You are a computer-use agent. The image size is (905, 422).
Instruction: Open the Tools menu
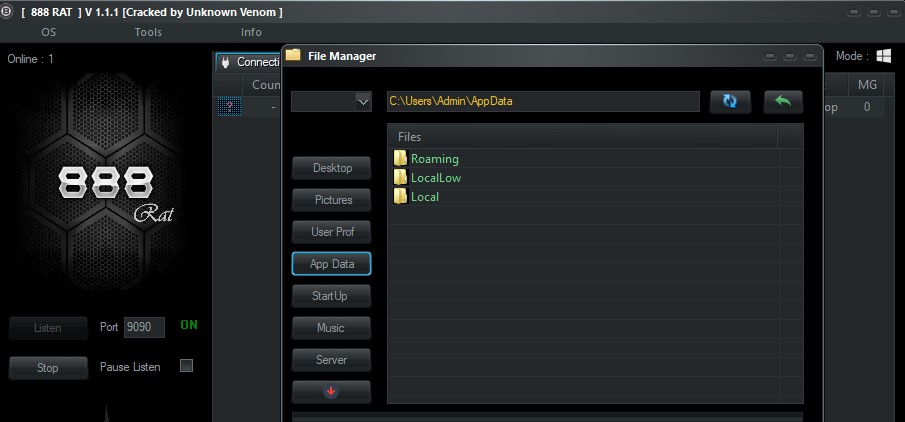[148, 32]
